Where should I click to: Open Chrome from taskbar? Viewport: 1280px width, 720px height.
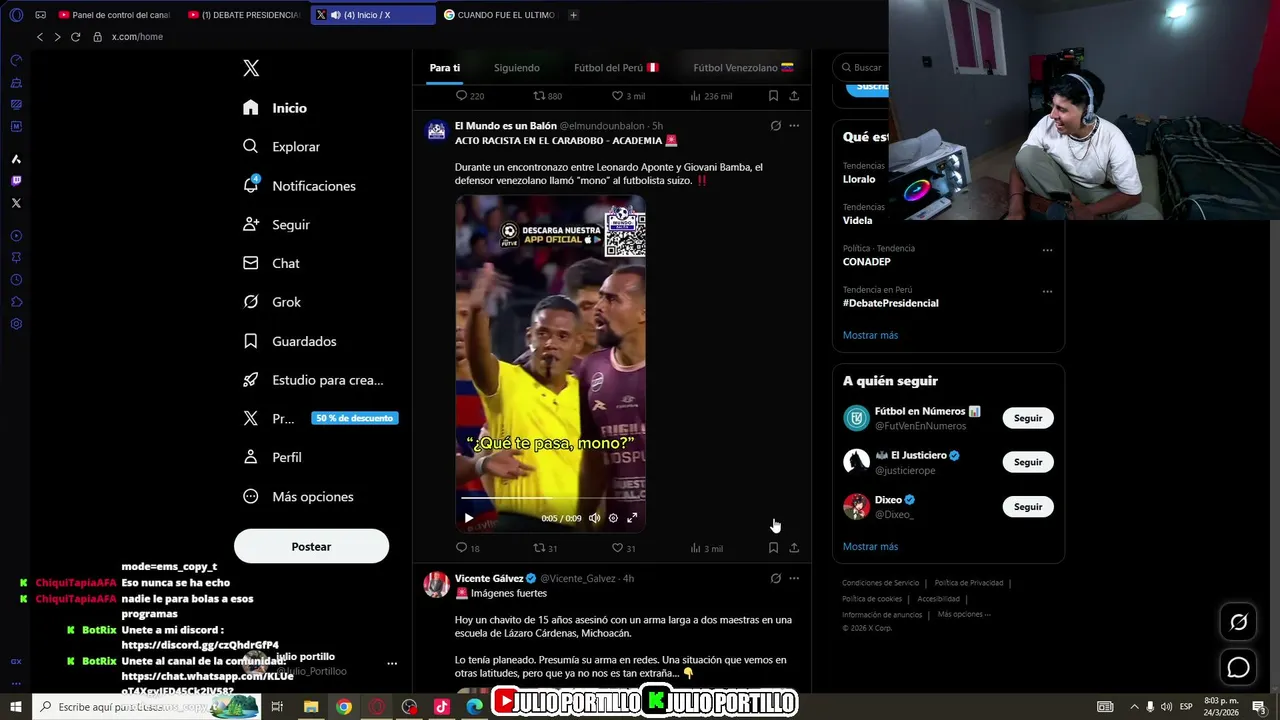pos(344,707)
